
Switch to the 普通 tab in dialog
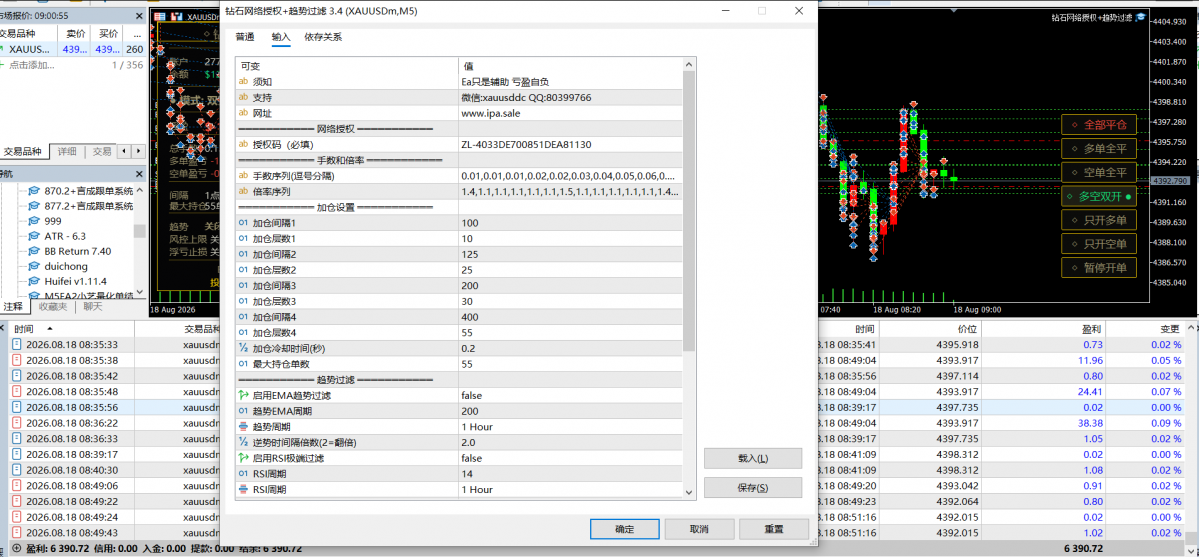245,37
